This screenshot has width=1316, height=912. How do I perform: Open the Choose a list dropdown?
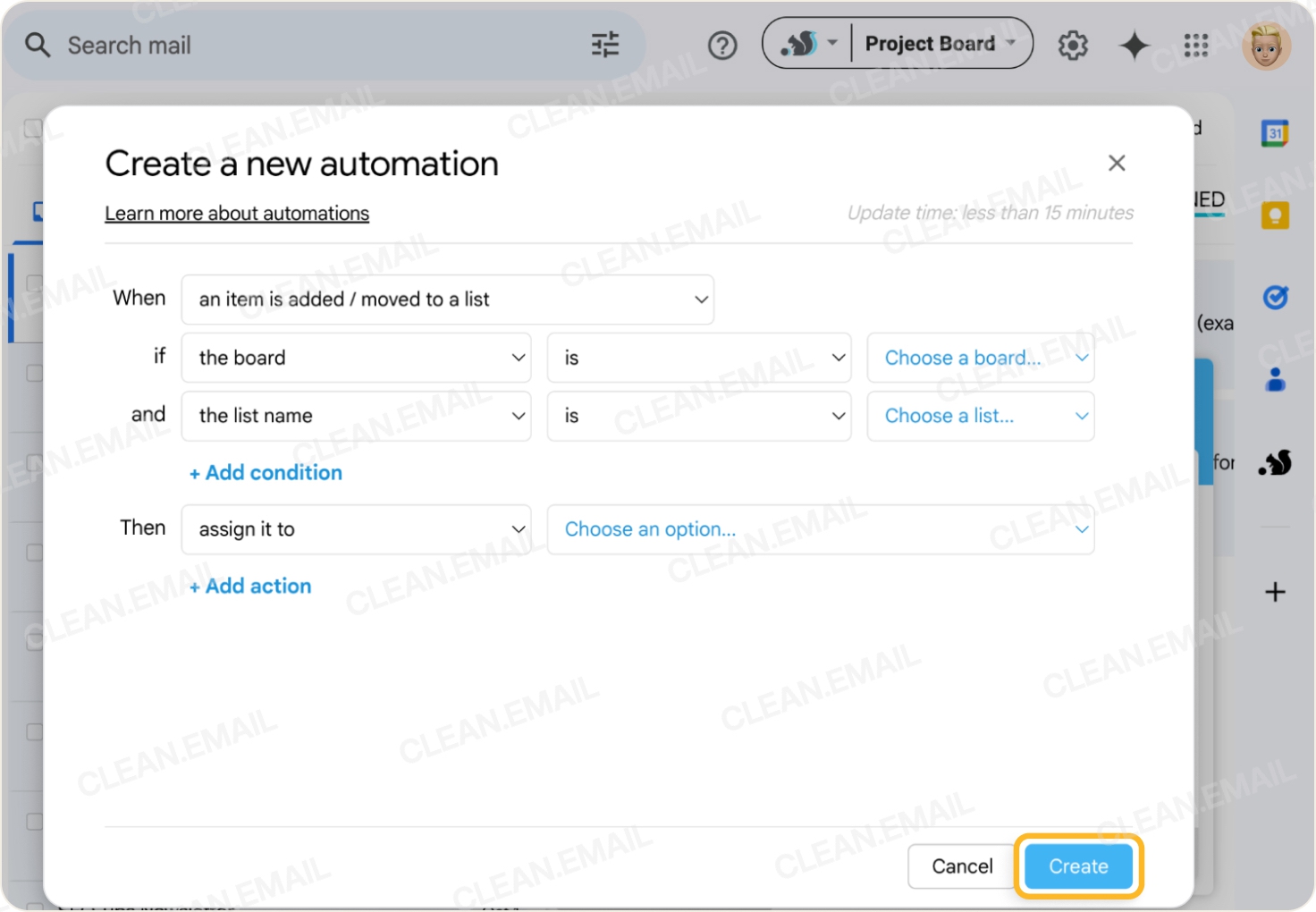point(981,416)
